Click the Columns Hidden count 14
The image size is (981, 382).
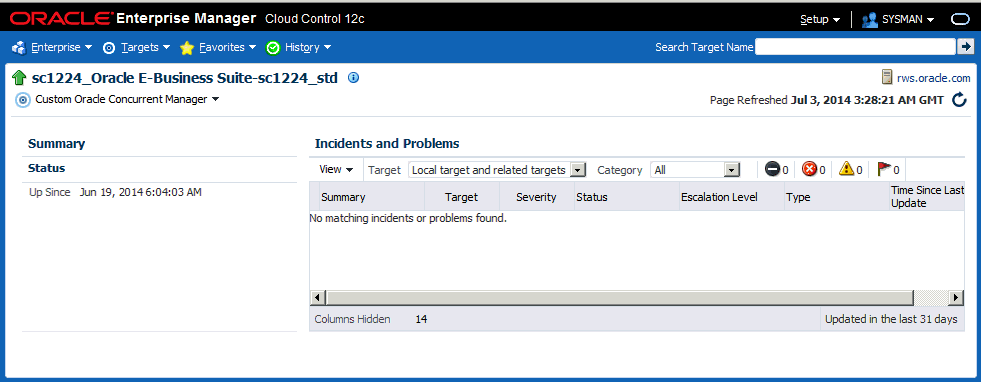(x=421, y=319)
